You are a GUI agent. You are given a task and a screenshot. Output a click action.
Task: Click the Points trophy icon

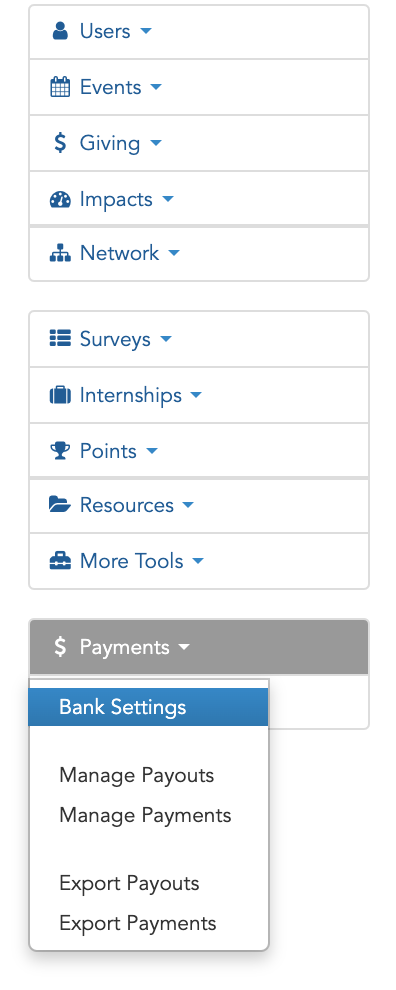tap(60, 451)
